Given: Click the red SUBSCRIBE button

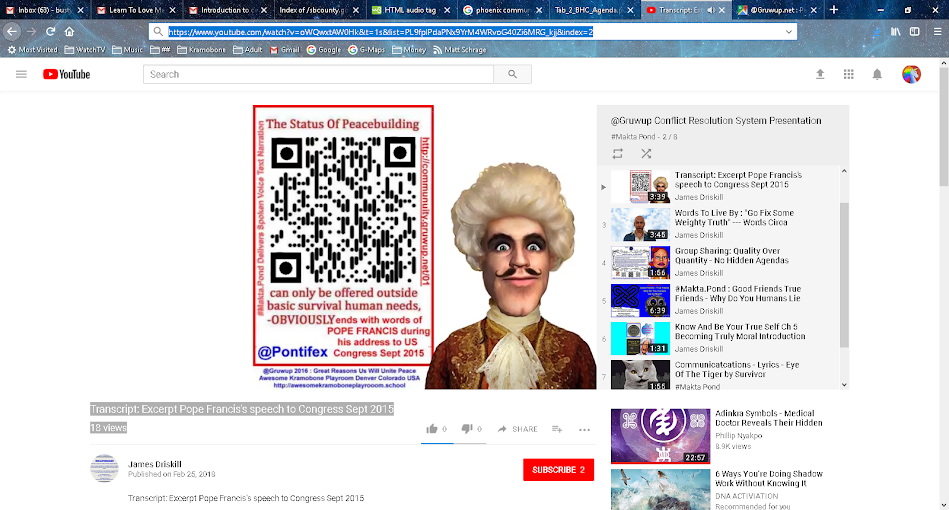Looking at the screenshot, I should [x=558, y=469].
